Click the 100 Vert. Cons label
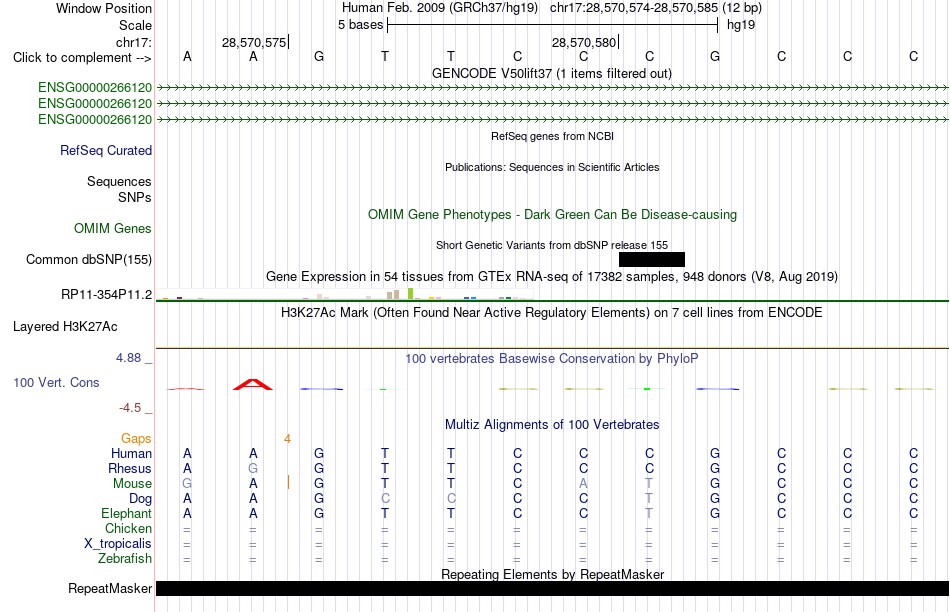950x612 pixels. (x=56, y=382)
